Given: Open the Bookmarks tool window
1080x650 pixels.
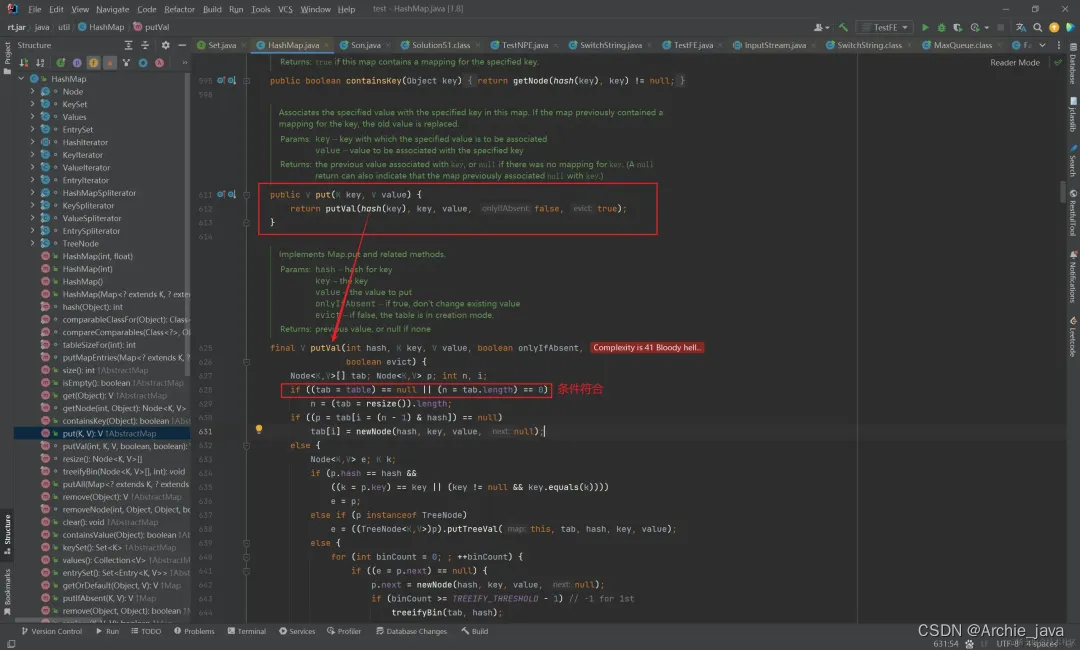Looking at the screenshot, I should pyautogui.click(x=8, y=592).
